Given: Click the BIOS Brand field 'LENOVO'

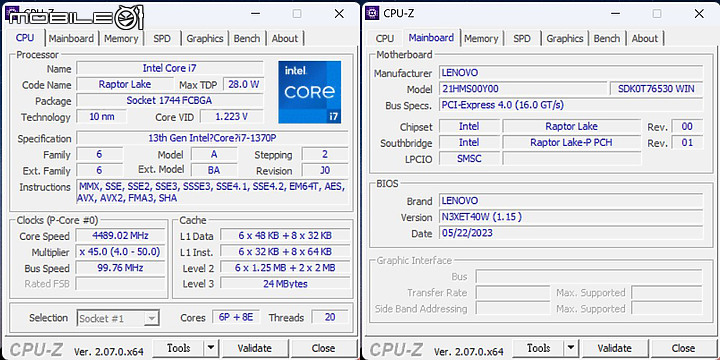Looking at the screenshot, I should point(571,201).
